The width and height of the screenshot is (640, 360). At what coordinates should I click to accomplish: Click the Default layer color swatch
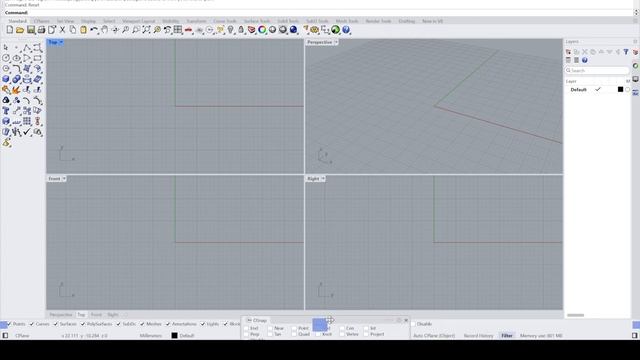click(x=620, y=89)
